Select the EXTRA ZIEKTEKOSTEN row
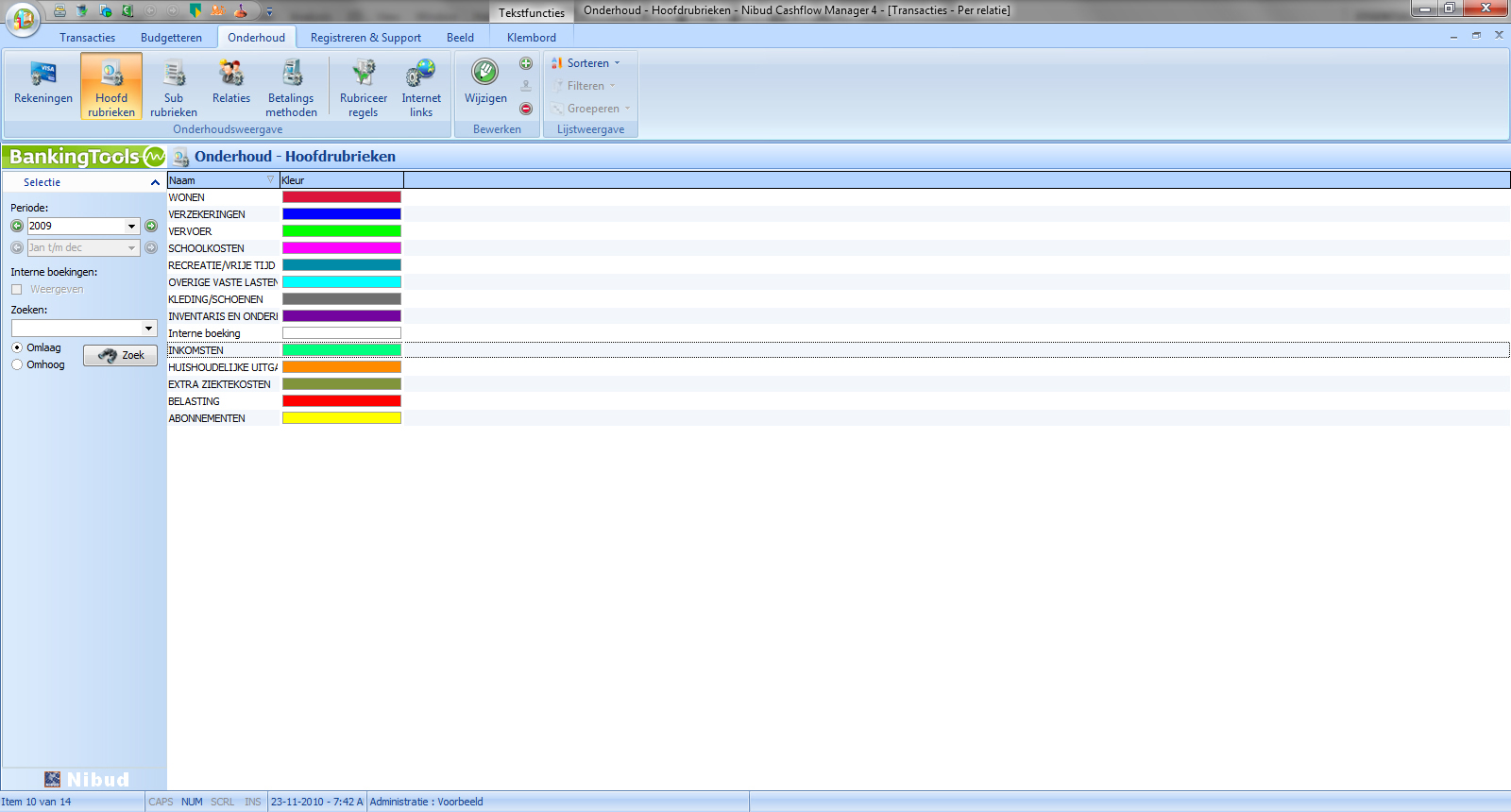Screen dimensions: 1511x812 [x=839, y=384]
